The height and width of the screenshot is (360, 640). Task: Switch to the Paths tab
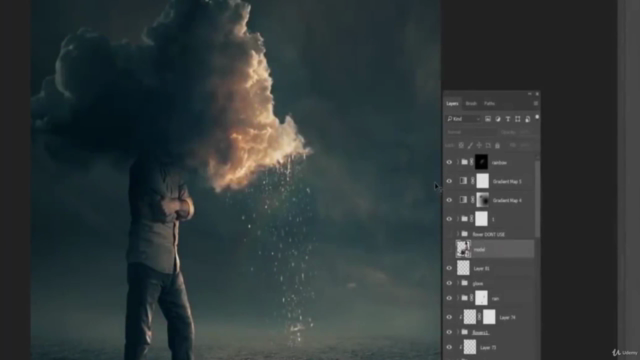coord(489,104)
